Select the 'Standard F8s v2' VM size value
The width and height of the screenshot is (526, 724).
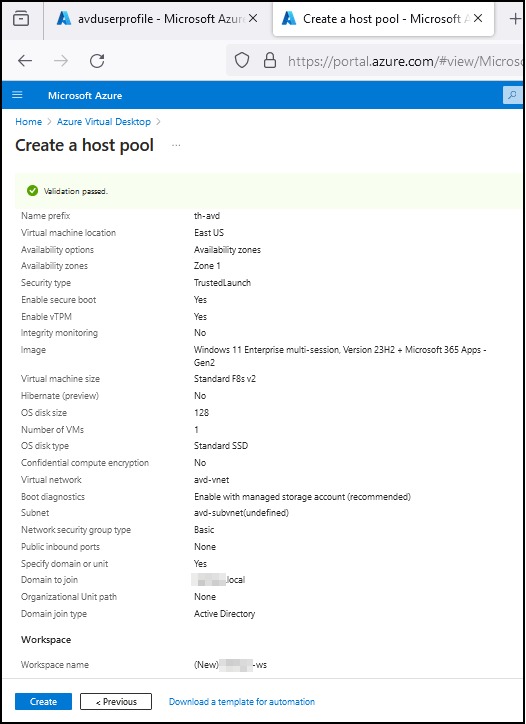pos(225,379)
